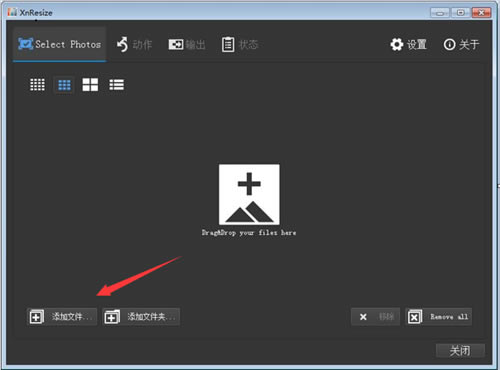The height and width of the screenshot is (370, 500).
Task: Close the XnResize window via red X
Action: pyautogui.click(x=481, y=13)
